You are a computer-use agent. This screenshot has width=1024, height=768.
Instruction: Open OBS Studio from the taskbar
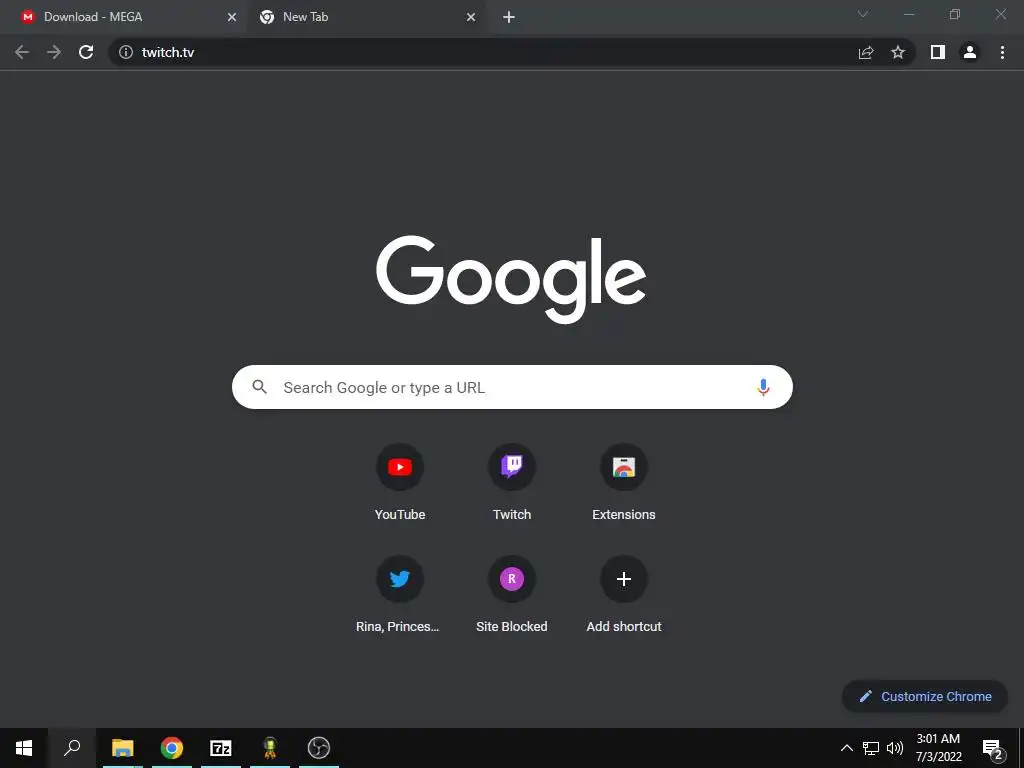point(319,748)
